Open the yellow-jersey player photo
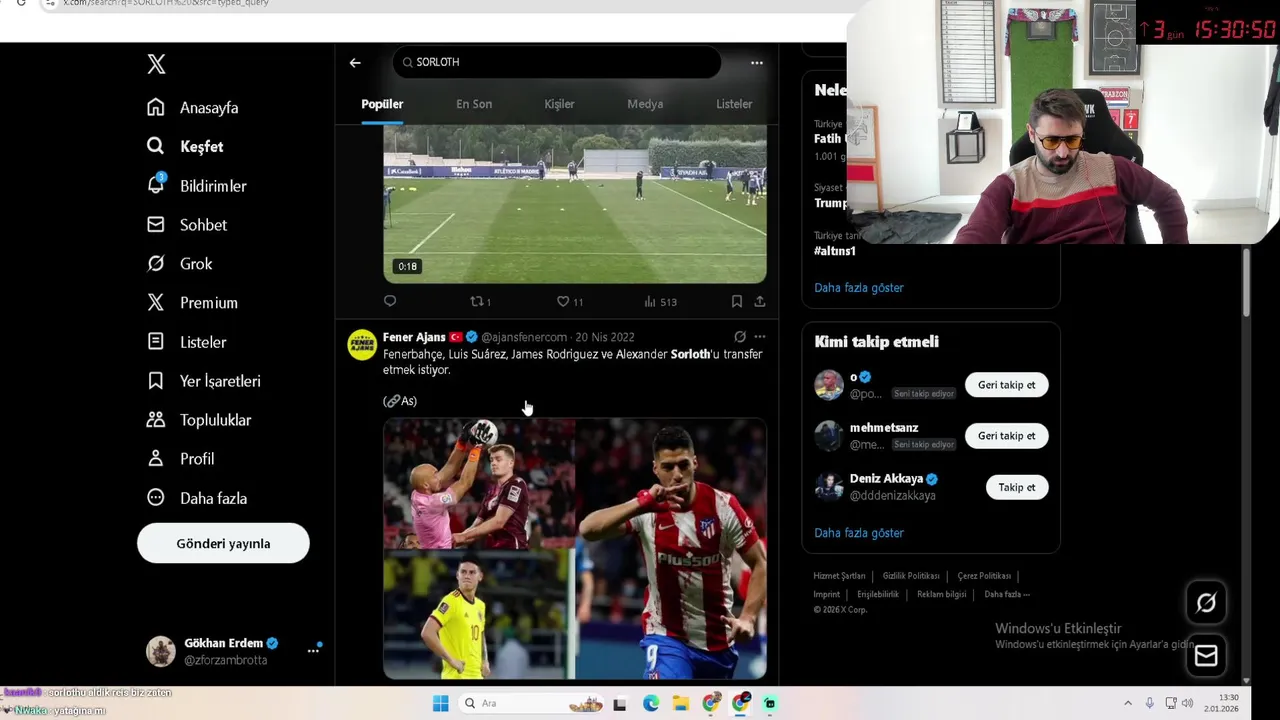Image resolution: width=1280 pixels, height=720 pixels. pyautogui.click(x=479, y=616)
